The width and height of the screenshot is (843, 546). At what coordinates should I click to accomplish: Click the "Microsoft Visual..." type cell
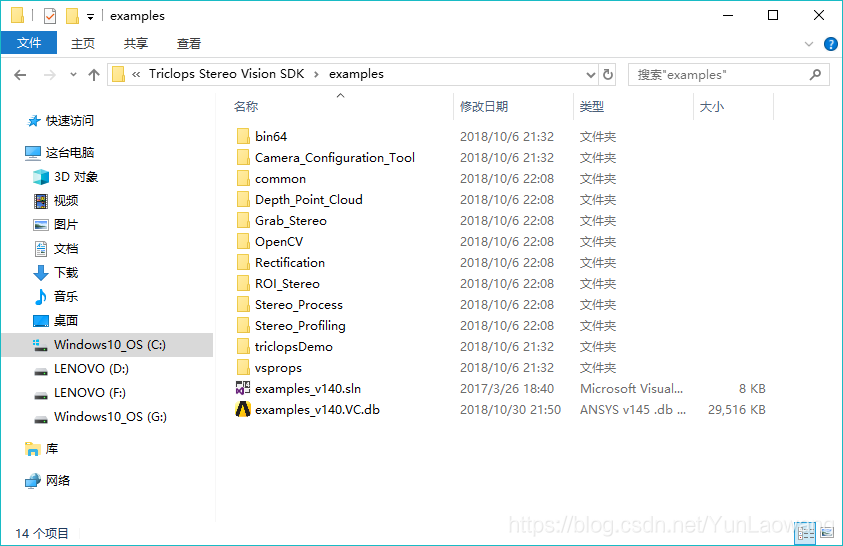tap(631, 389)
